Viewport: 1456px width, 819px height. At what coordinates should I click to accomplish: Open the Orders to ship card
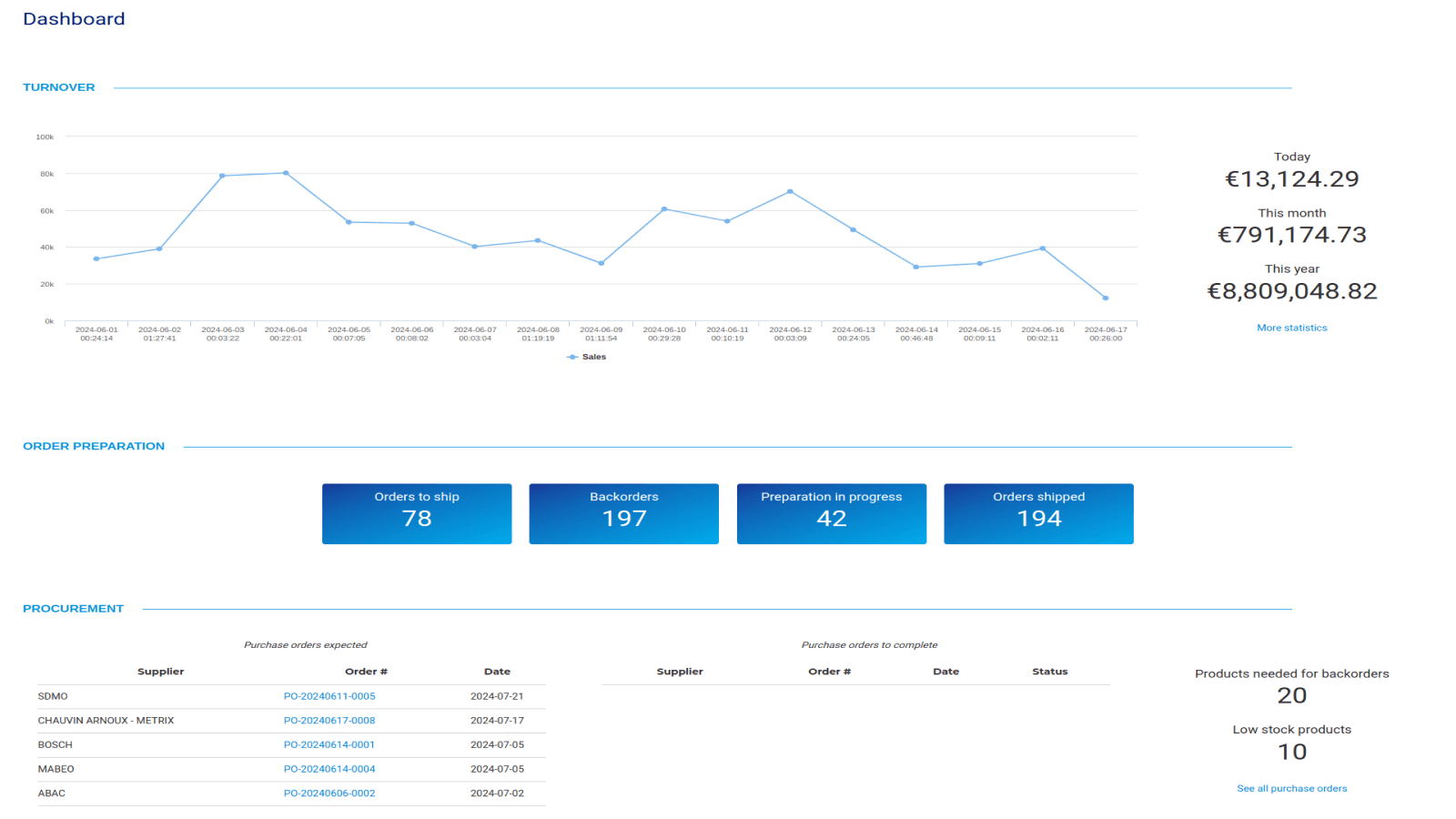tap(416, 513)
